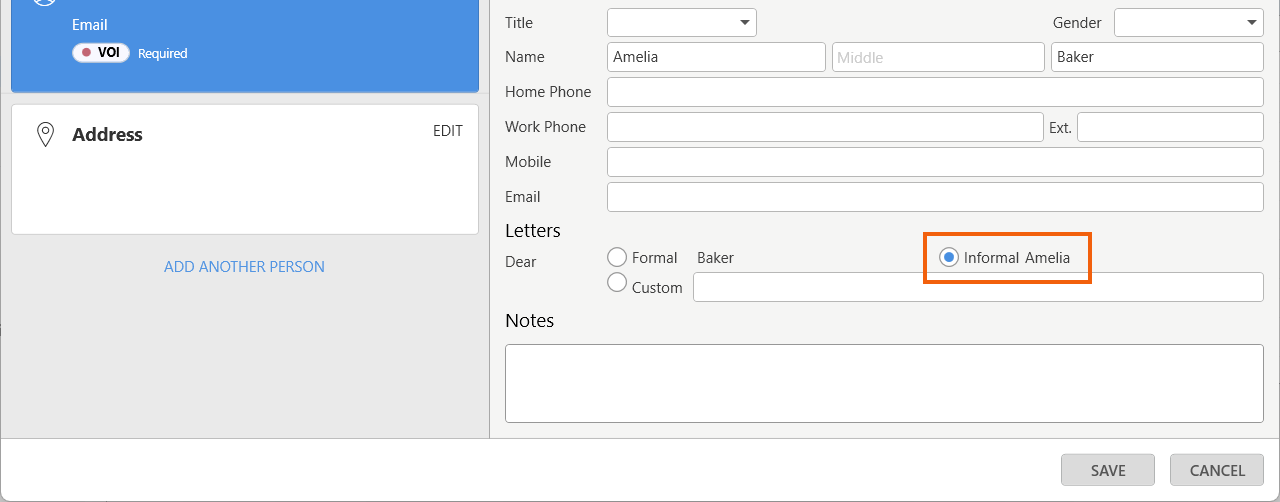Select the Informal Amelia radio button
The image size is (1280, 502).
(948, 258)
